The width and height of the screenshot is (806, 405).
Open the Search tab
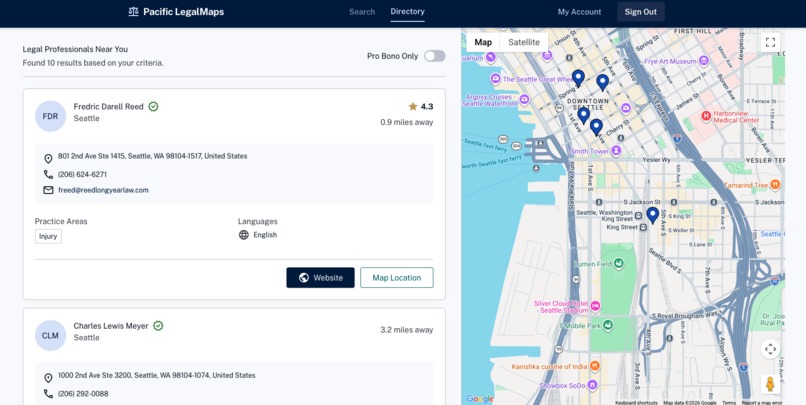pyautogui.click(x=362, y=12)
